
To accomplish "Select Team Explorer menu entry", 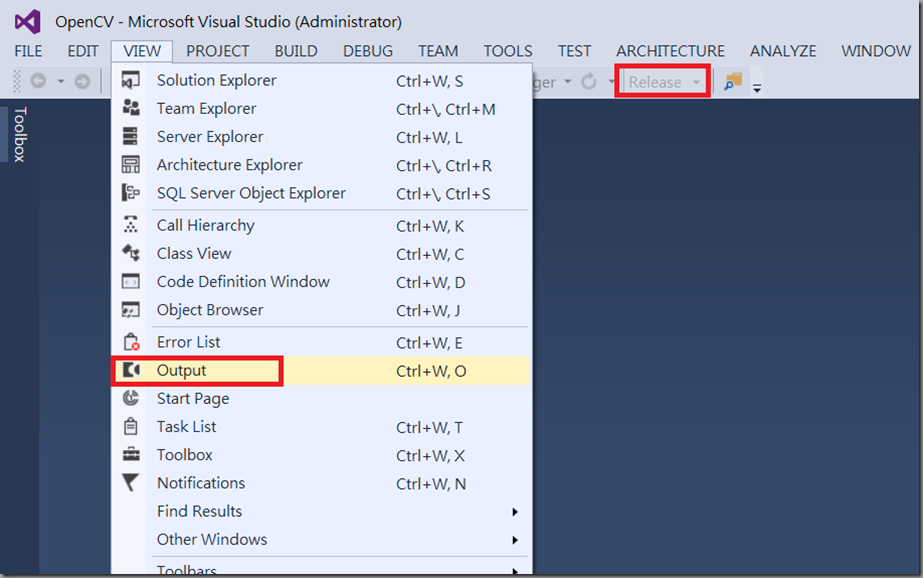I will tap(321, 108).
